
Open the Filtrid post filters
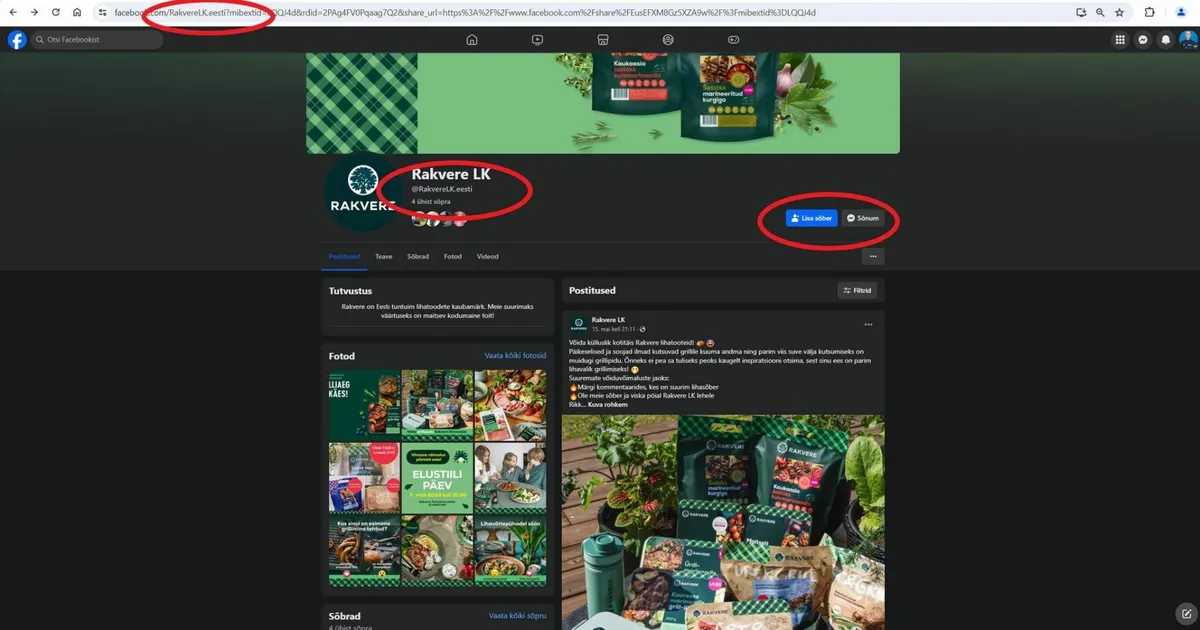(x=857, y=291)
